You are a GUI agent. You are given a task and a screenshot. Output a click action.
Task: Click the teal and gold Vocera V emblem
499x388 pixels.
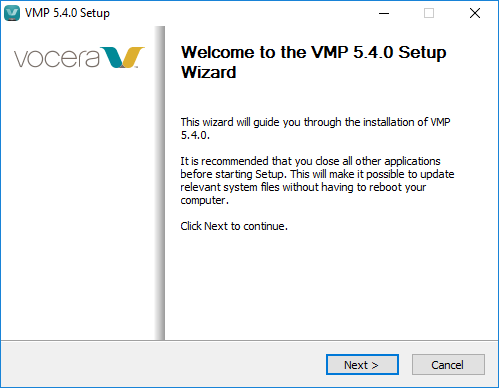click(x=123, y=57)
